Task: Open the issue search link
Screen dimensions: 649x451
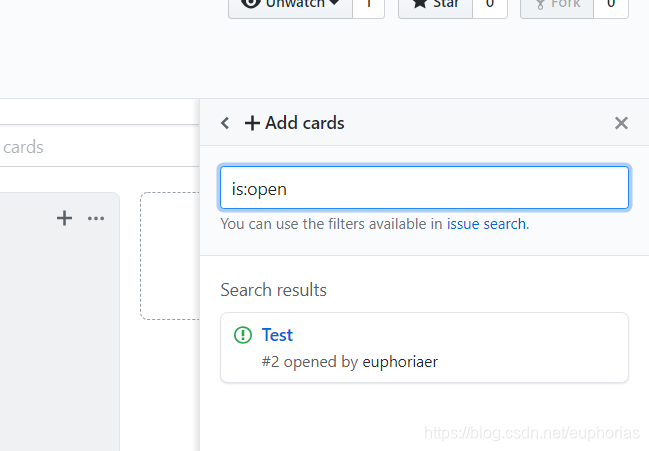Action: point(486,224)
